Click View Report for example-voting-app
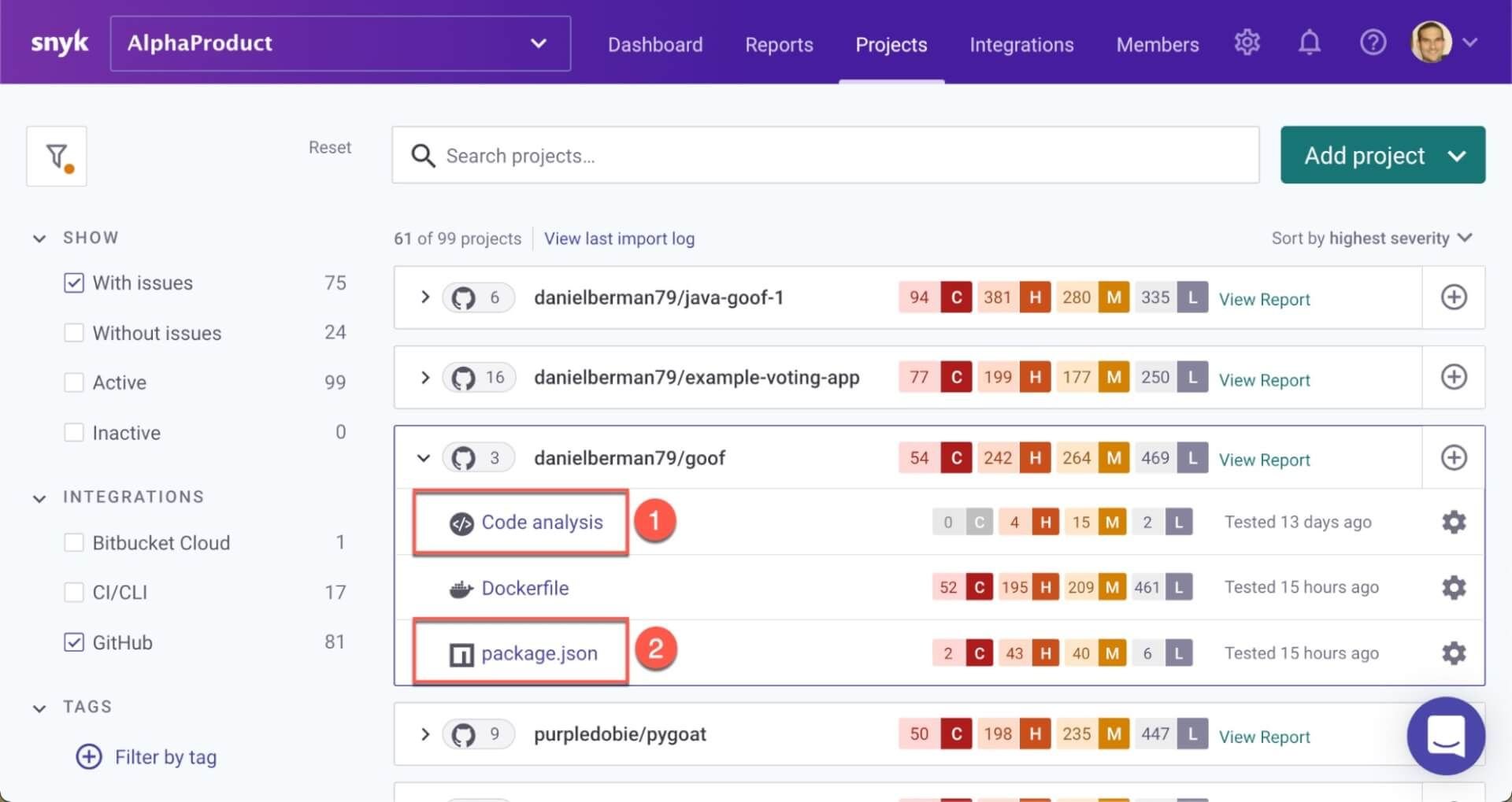This screenshot has height=802, width=1512. (x=1264, y=379)
